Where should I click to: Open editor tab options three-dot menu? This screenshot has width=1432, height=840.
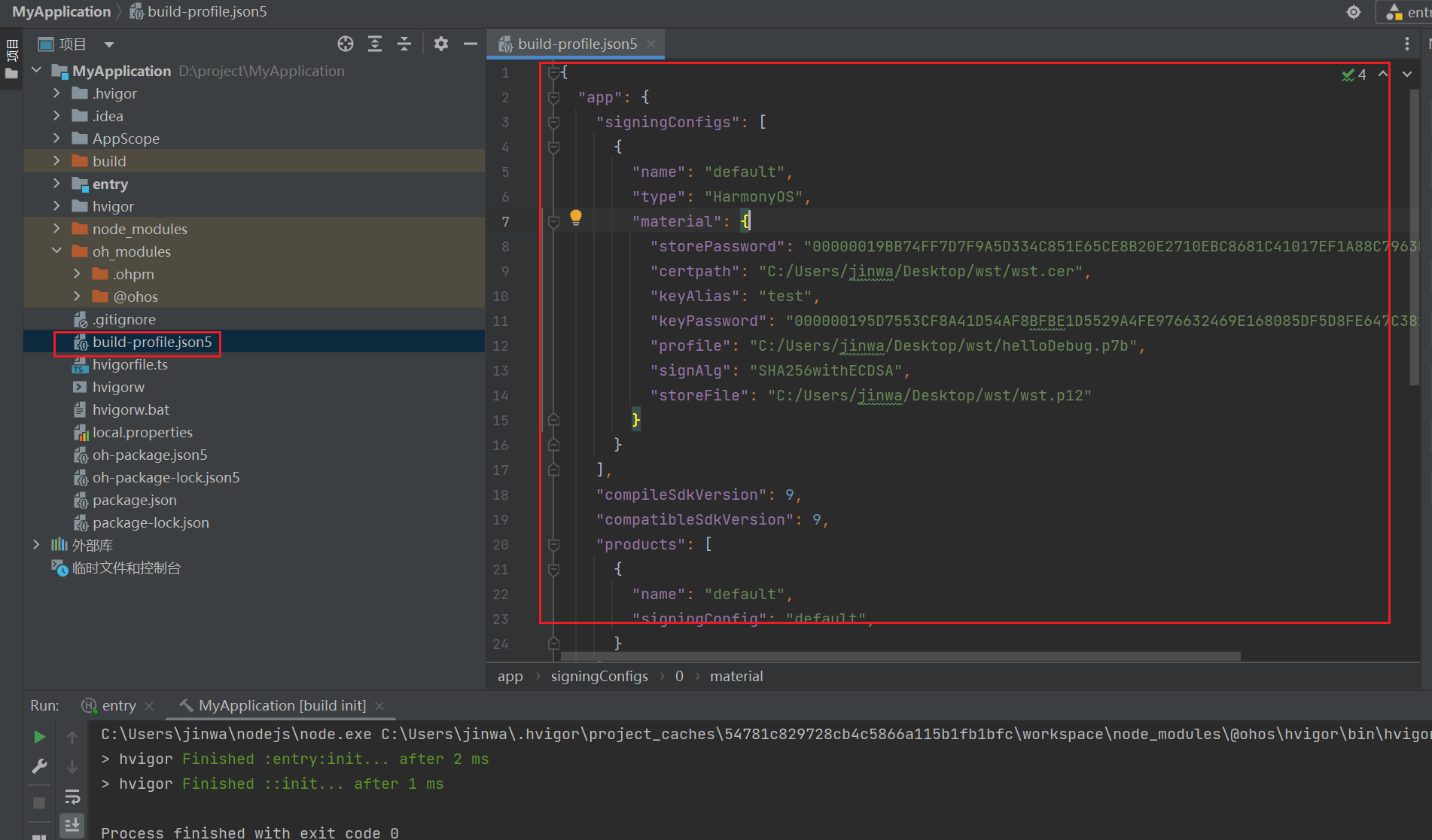coord(1406,44)
